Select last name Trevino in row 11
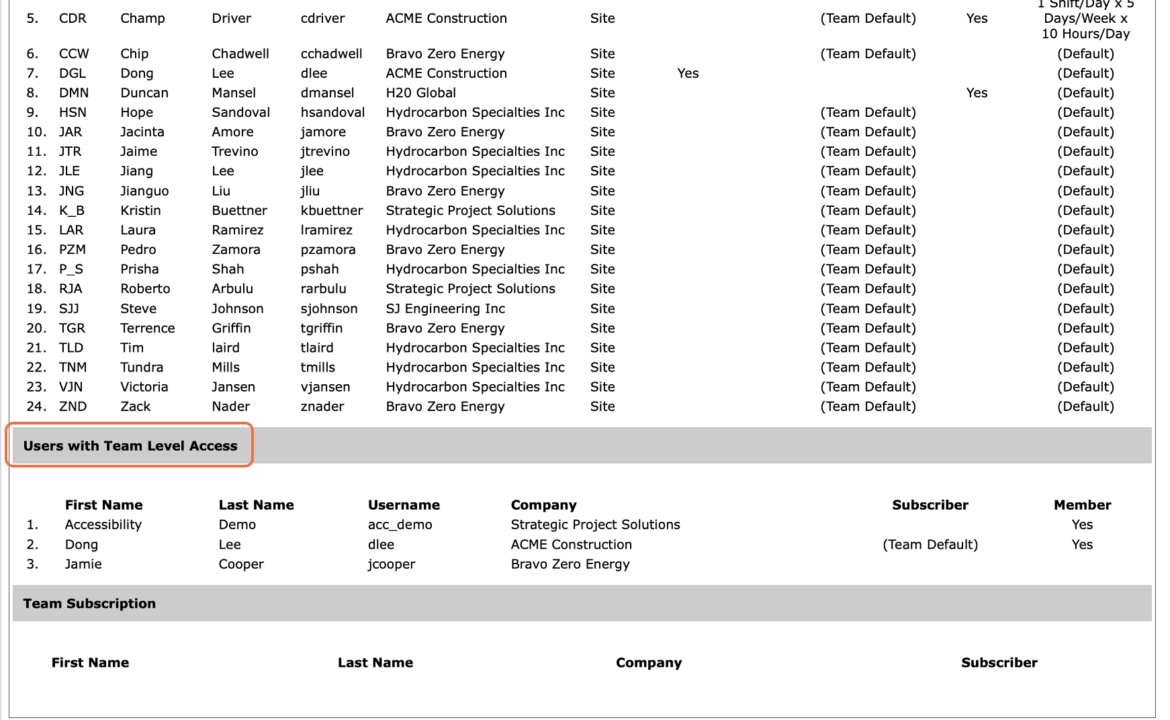This screenshot has width=1170, height=720. (235, 151)
